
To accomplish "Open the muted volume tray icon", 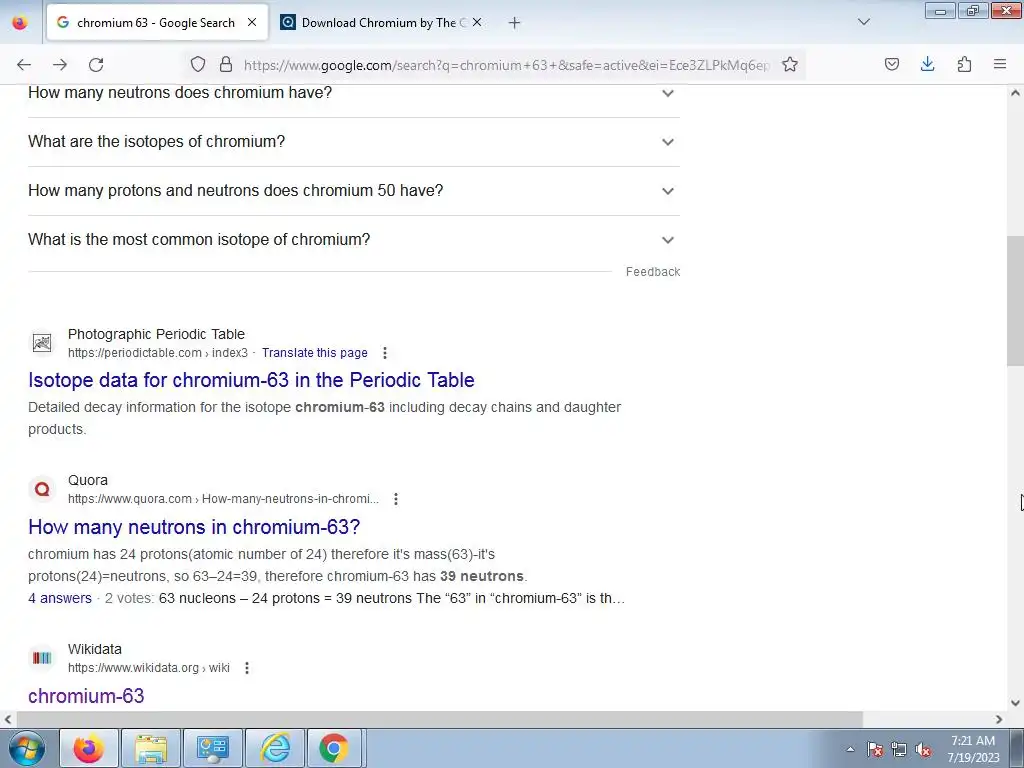I will [x=923, y=749].
